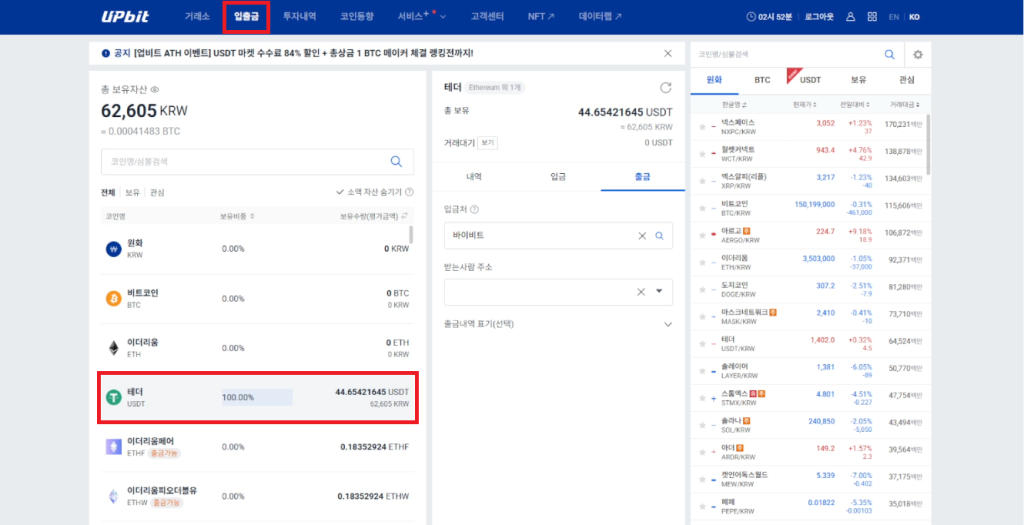Favorite 넥스페이스 NXPC with its star
Image resolution: width=1024 pixels, height=525 pixels.
coord(702,125)
